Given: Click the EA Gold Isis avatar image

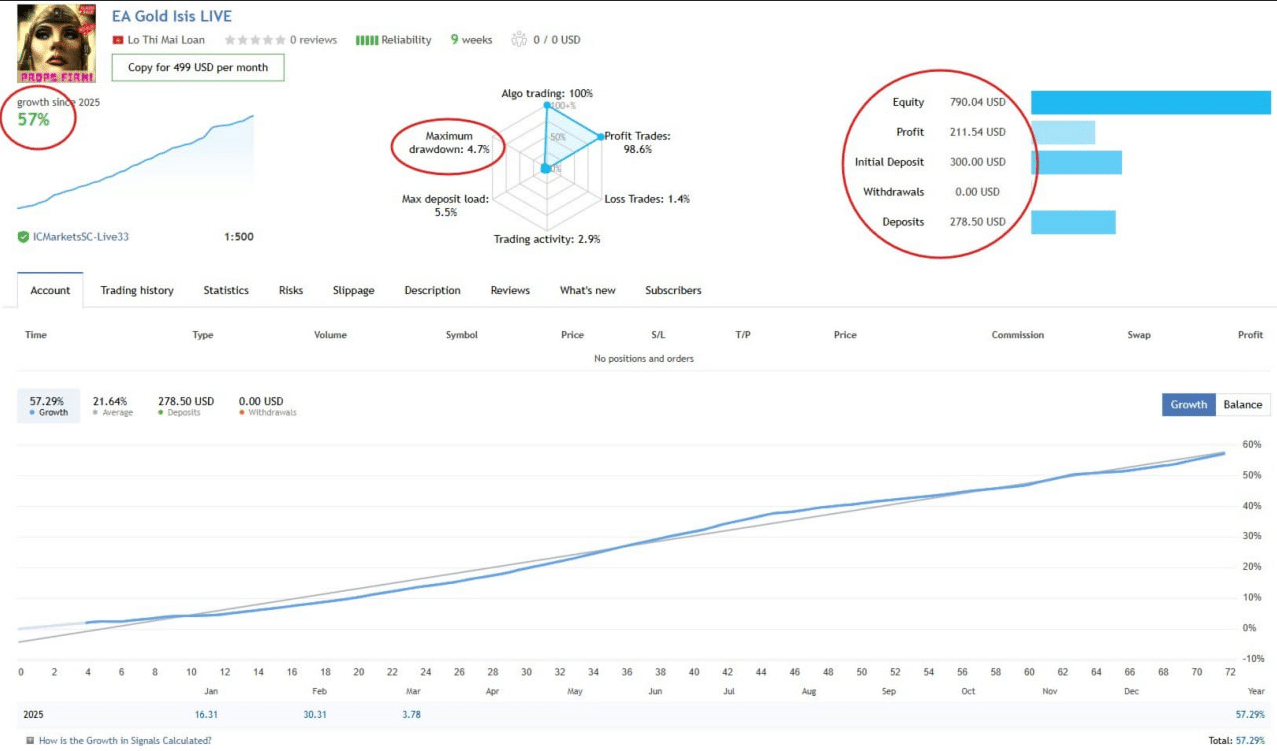Looking at the screenshot, I should tap(56, 43).
